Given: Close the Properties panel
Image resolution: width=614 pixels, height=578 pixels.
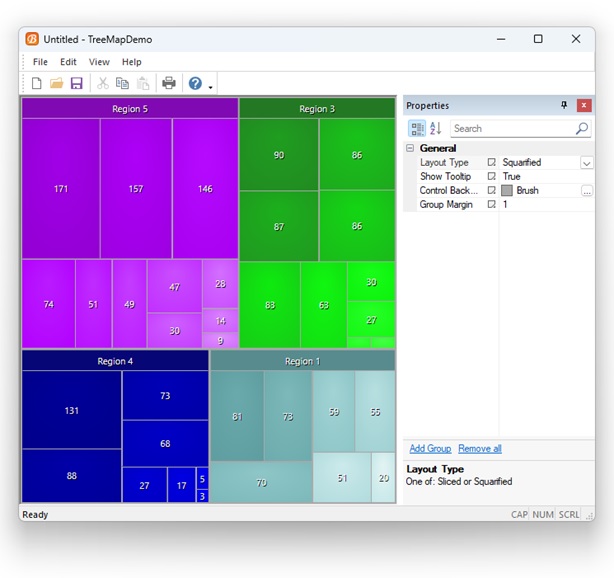Looking at the screenshot, I should pos(584,105).
